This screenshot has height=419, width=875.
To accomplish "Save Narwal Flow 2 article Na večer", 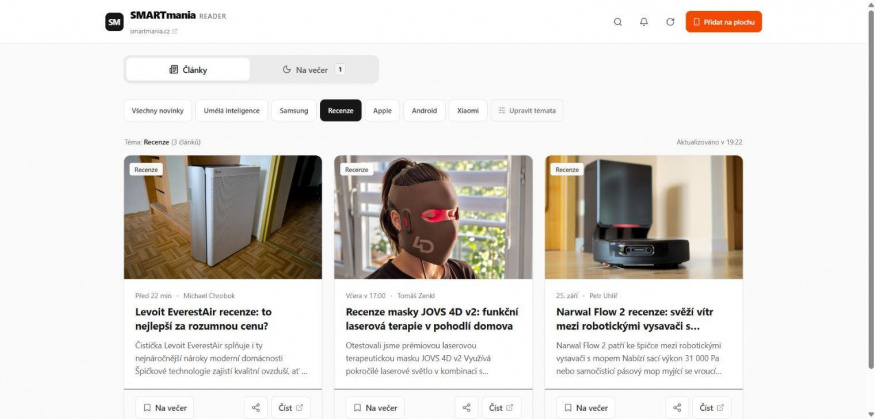I will 586,408.
